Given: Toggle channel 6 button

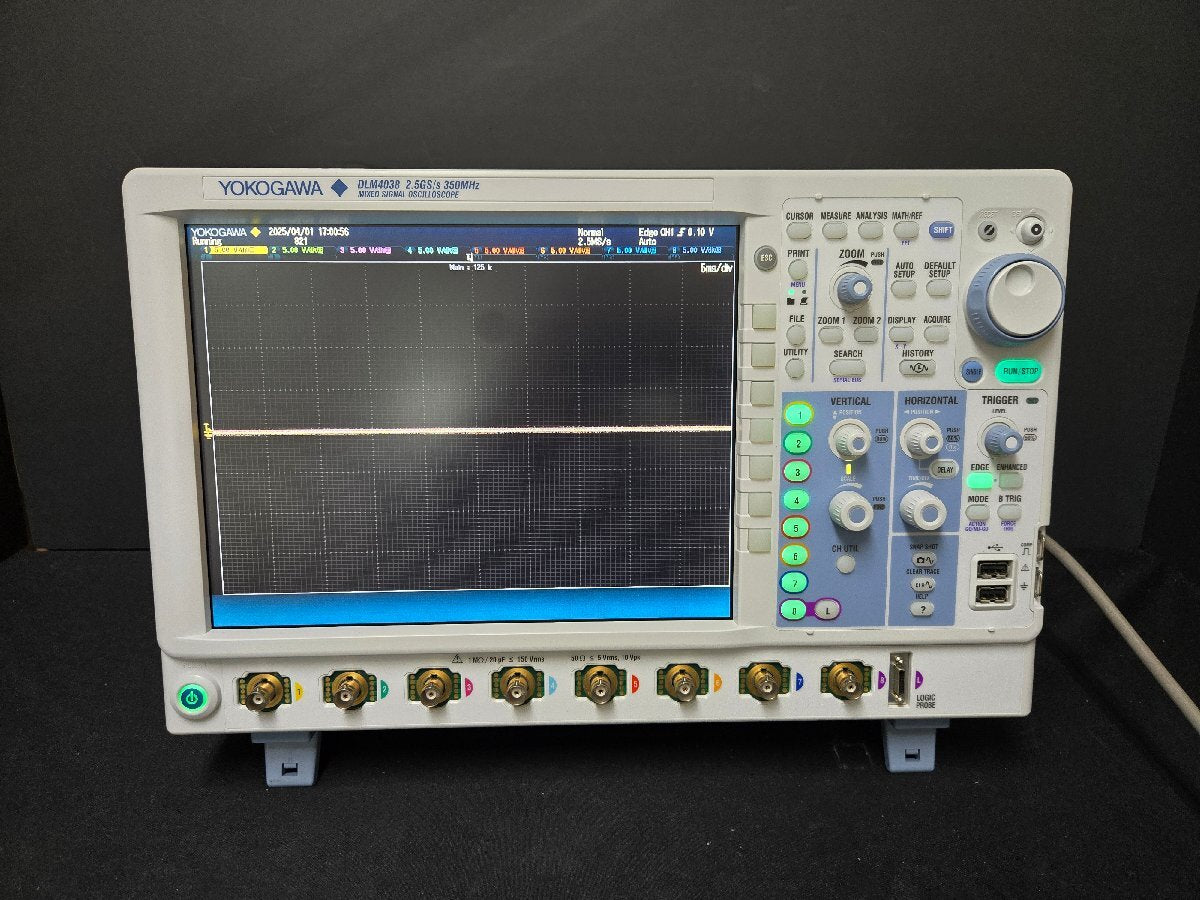Looking at the screenshot, I should pyautogui.click(x=795, y=555).
